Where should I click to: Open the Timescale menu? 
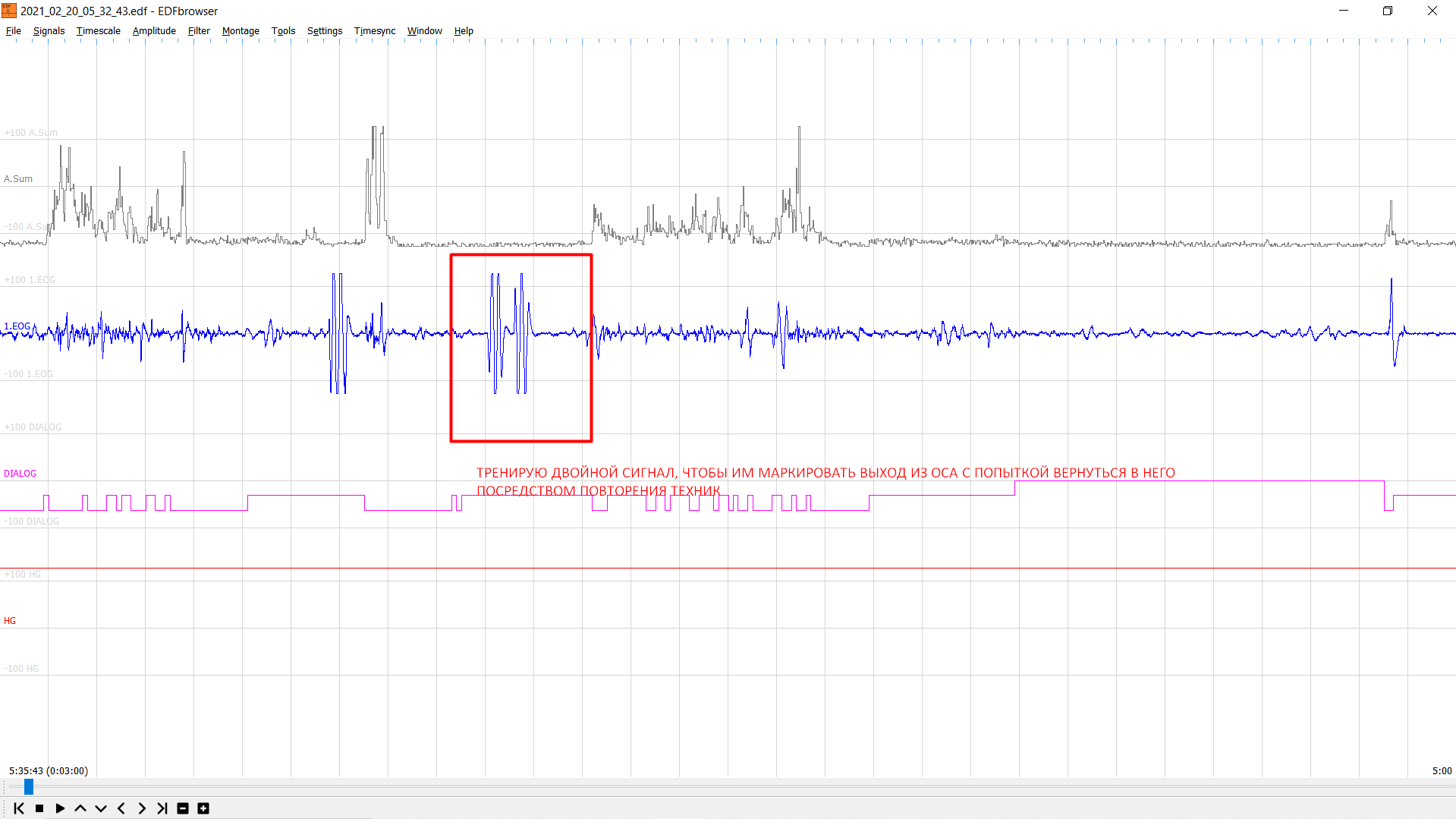click(99, 31)
